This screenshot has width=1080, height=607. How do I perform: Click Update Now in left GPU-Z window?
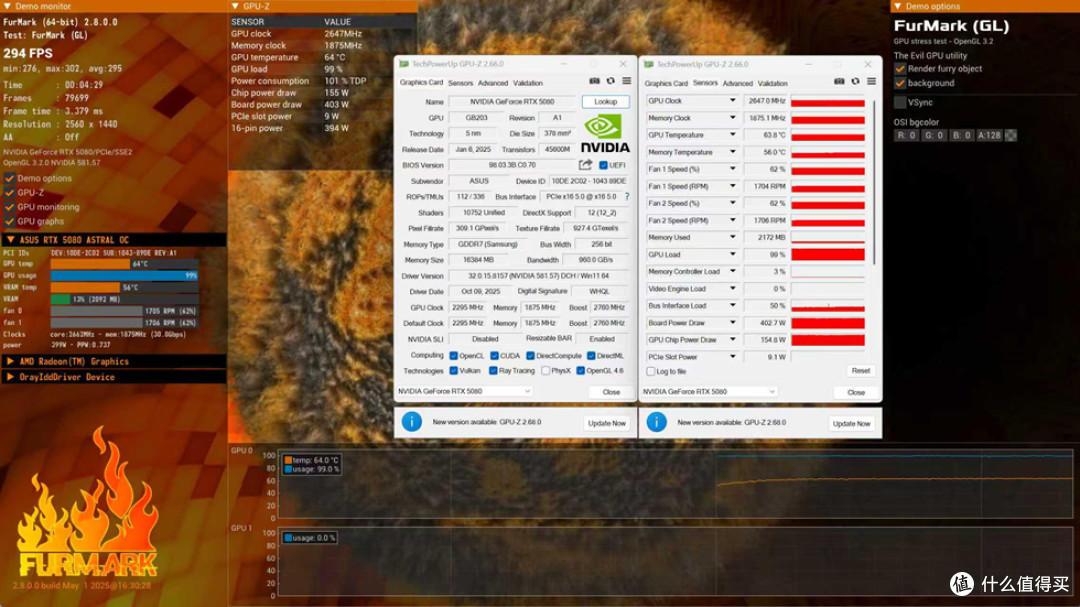[x=606, y=423]
